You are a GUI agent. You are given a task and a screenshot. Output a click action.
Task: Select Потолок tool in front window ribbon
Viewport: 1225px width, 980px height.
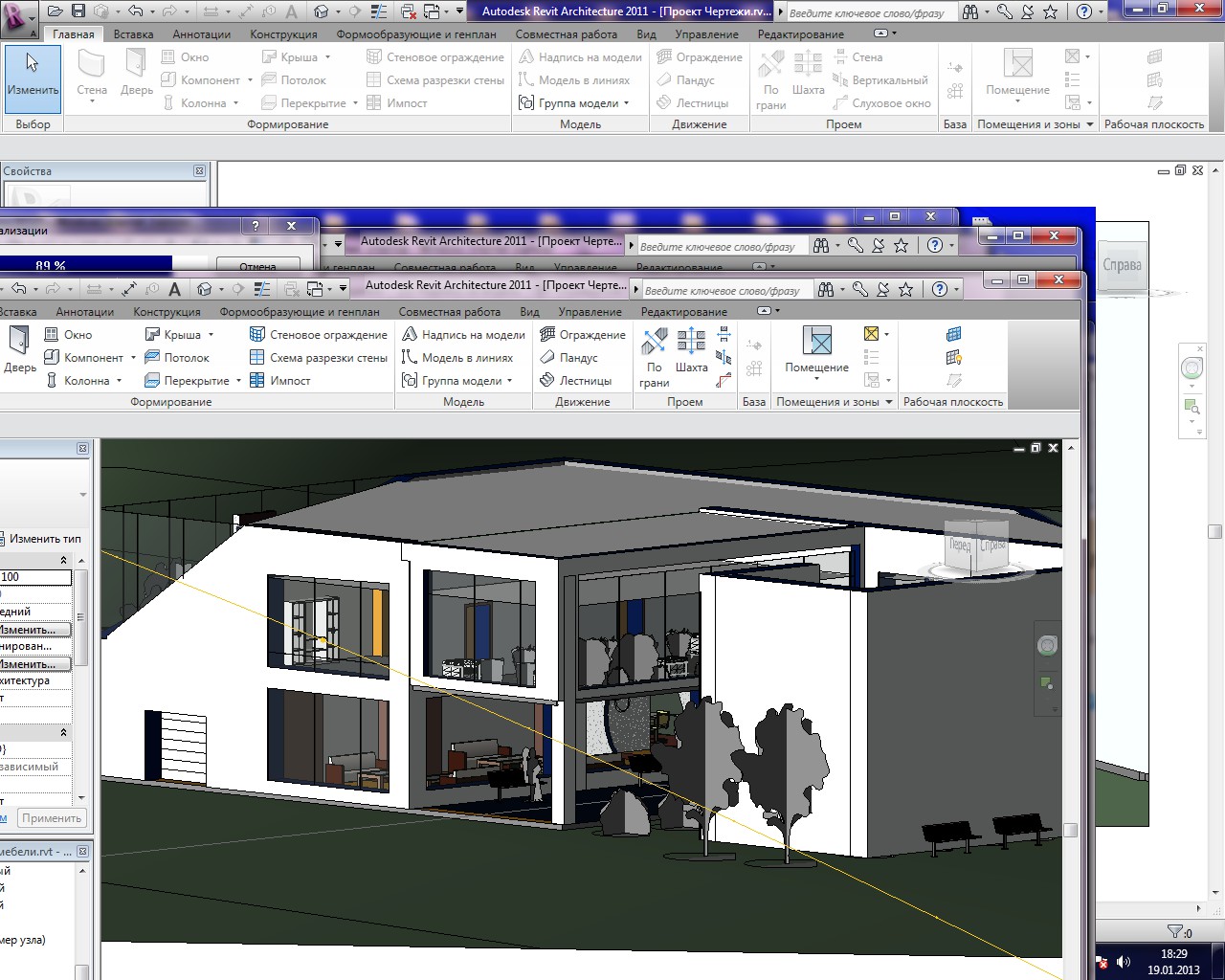[x=177, y=358]
